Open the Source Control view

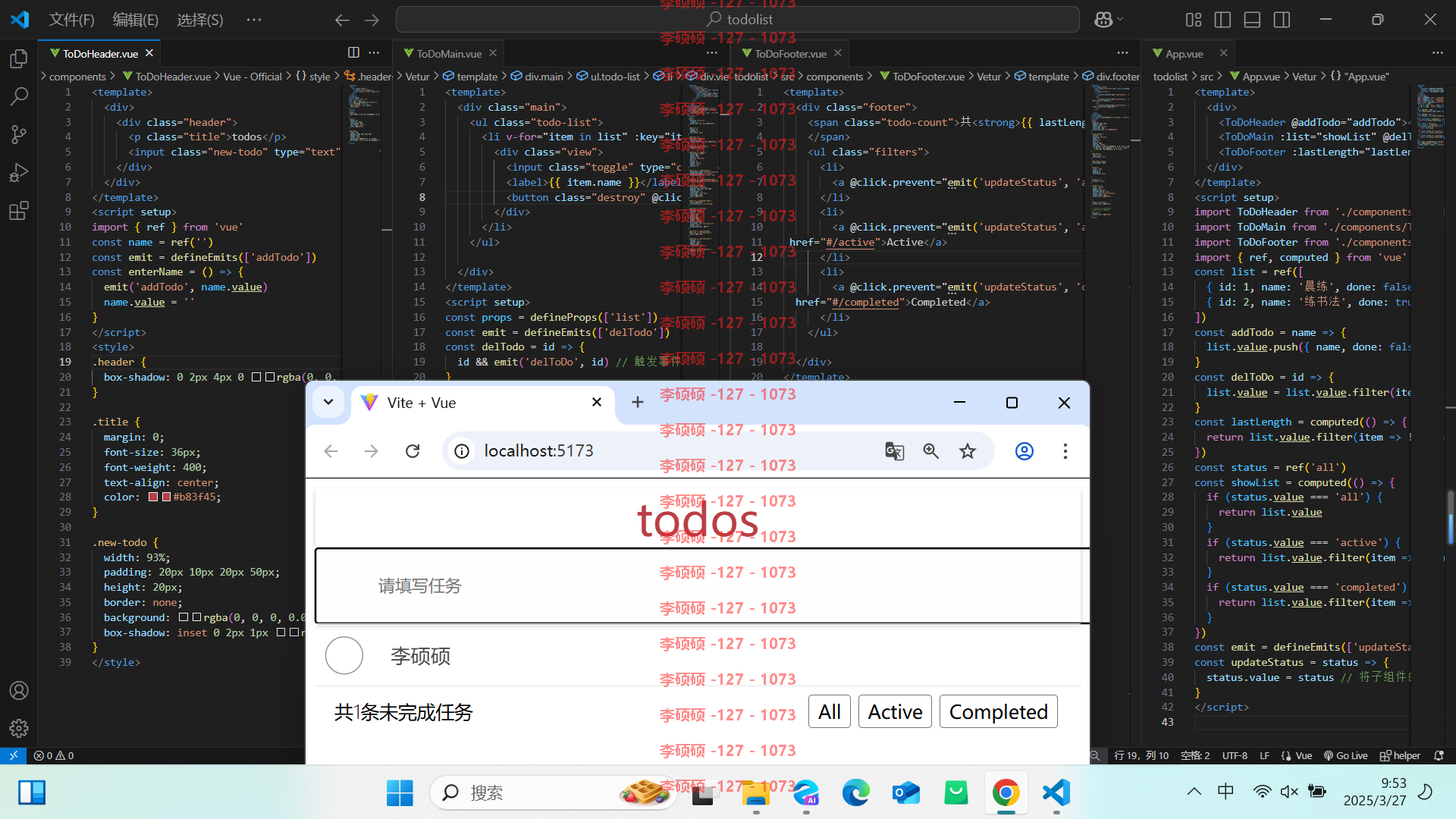(x=19, y=134)
